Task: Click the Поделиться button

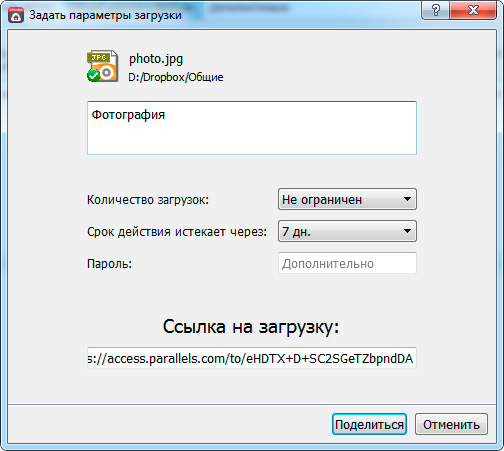Action: tap(369, 424)
